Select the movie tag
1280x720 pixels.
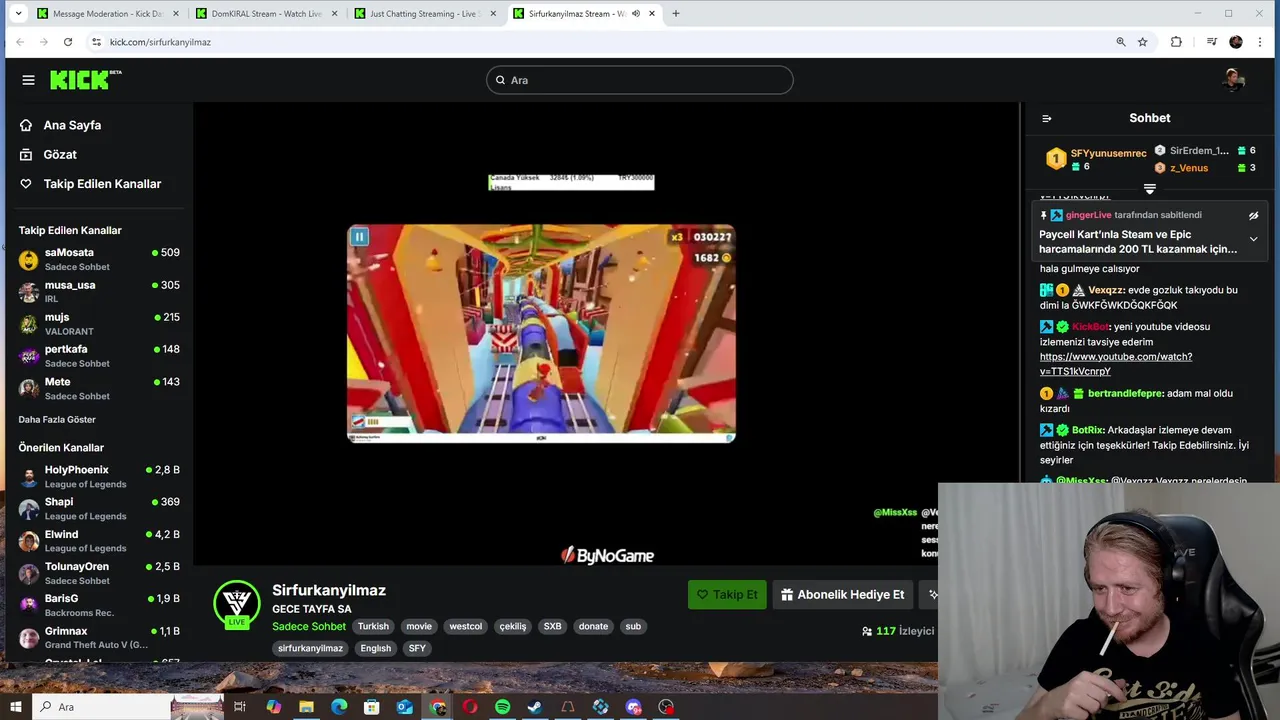coord(419,626)
